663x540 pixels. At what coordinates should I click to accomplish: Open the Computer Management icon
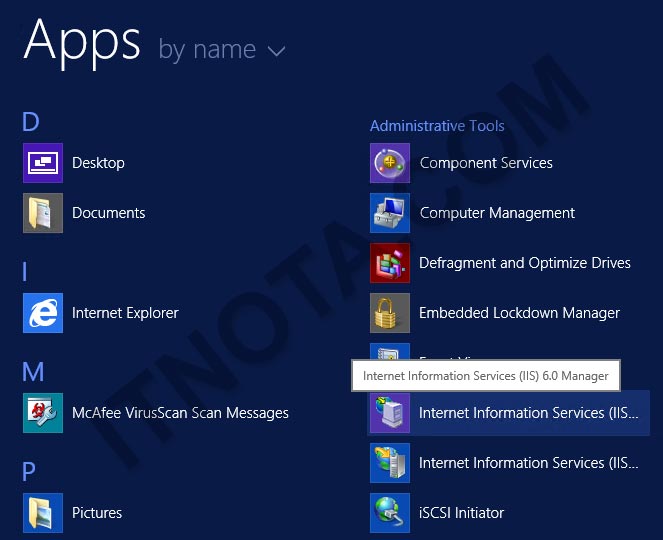coord(390,213)
